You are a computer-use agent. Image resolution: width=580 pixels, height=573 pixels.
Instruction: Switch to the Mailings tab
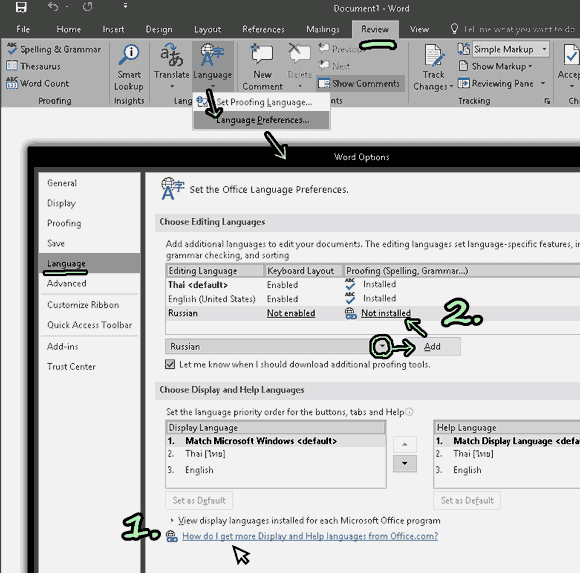pos(323,29)
